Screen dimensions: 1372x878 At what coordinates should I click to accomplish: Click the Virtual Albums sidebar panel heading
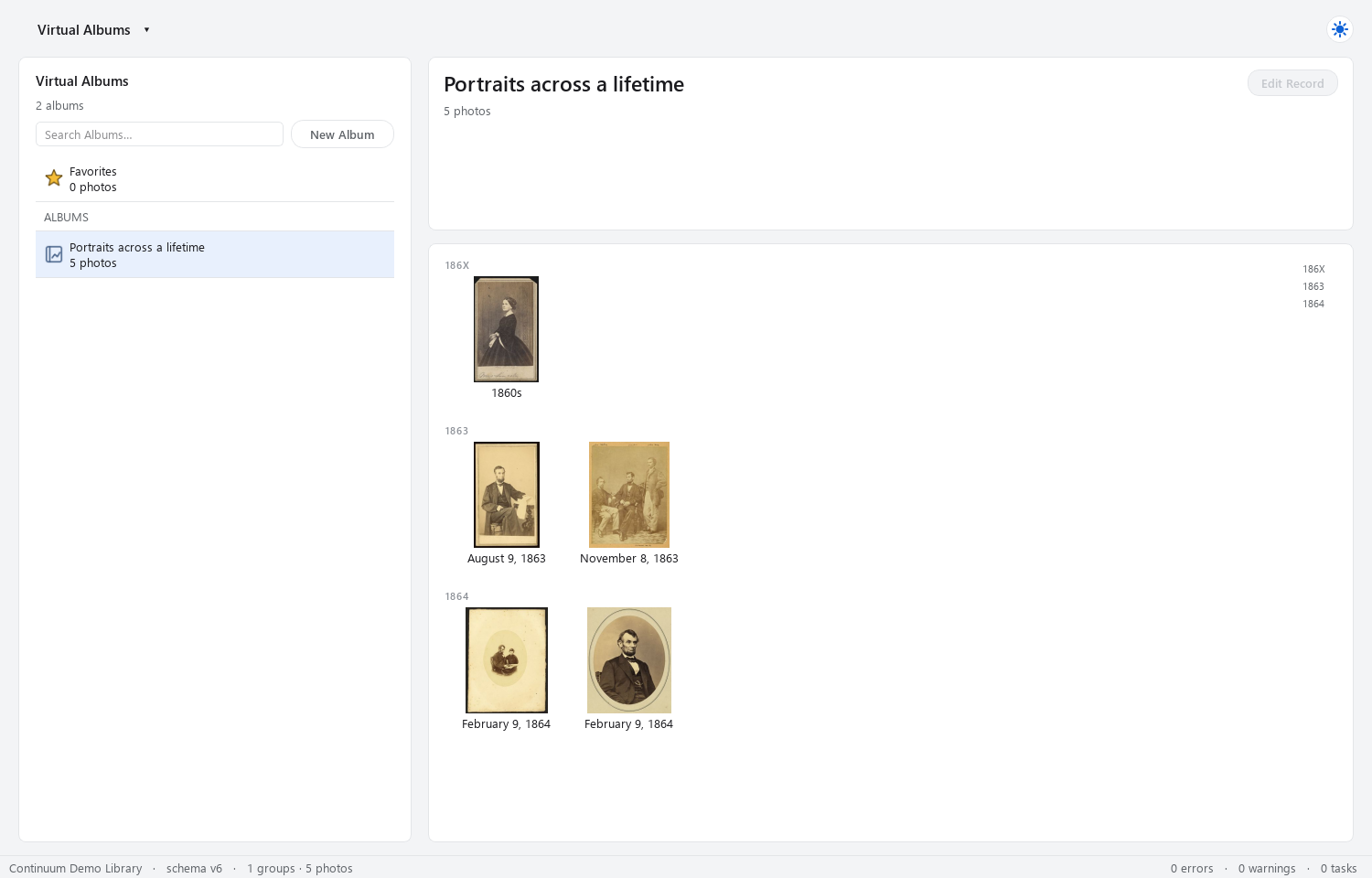[x=82, y=81]
